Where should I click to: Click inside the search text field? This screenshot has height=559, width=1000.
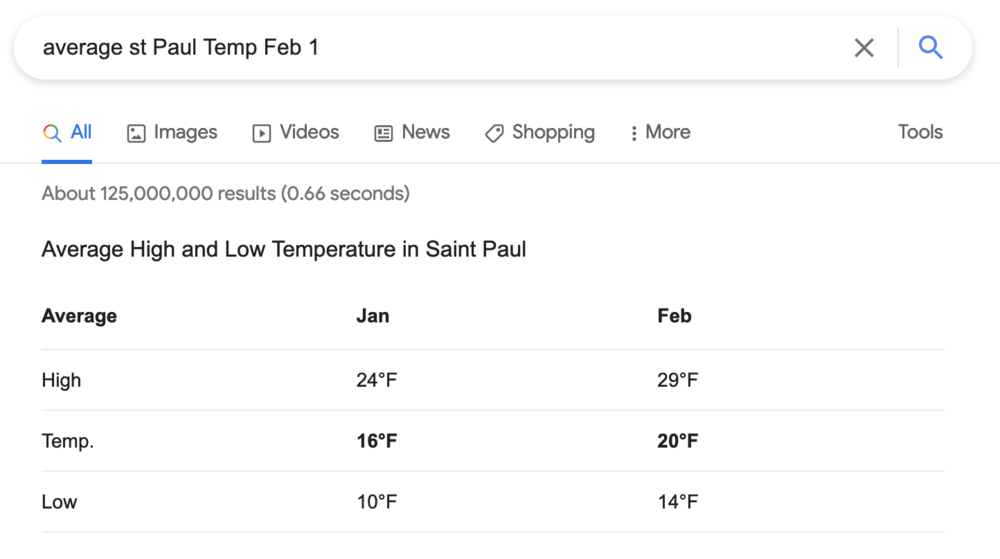click(430, 47)
